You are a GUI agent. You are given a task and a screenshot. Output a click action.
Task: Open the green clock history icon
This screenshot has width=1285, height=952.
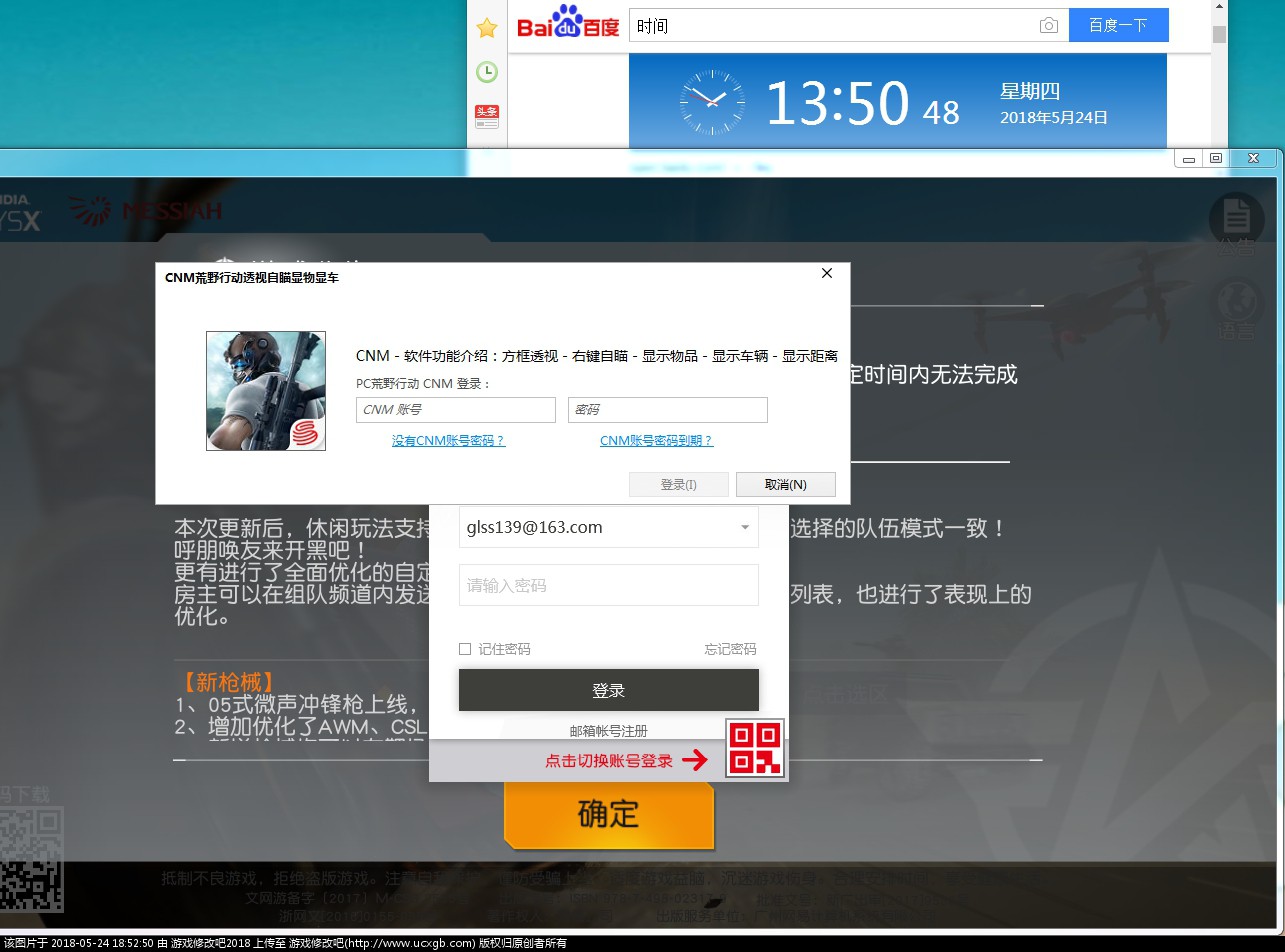pyautogui.click(x=487, y=72)
